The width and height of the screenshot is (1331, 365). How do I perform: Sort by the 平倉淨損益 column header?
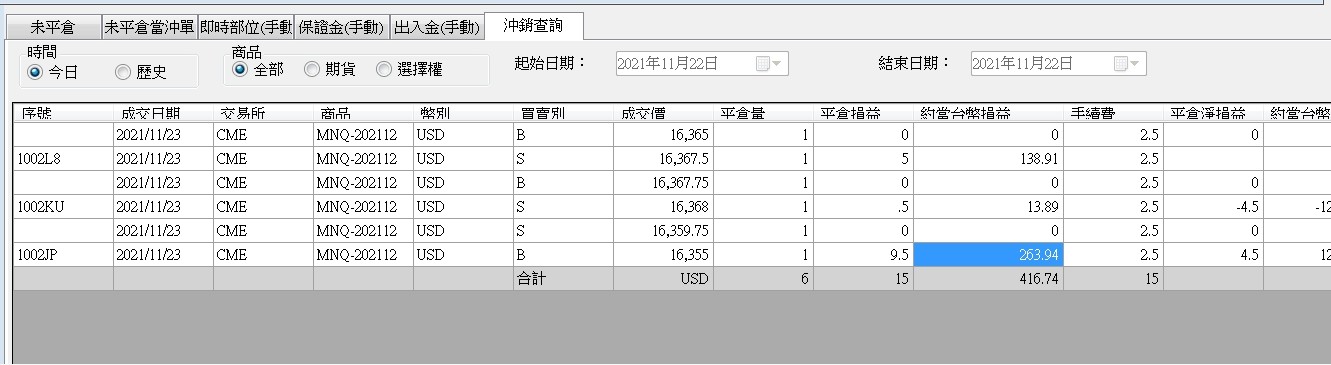(1213, 113)
